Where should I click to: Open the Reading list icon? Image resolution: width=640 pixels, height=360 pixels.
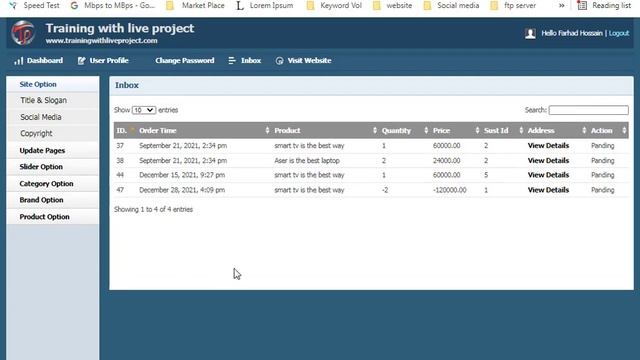(582, 5)
